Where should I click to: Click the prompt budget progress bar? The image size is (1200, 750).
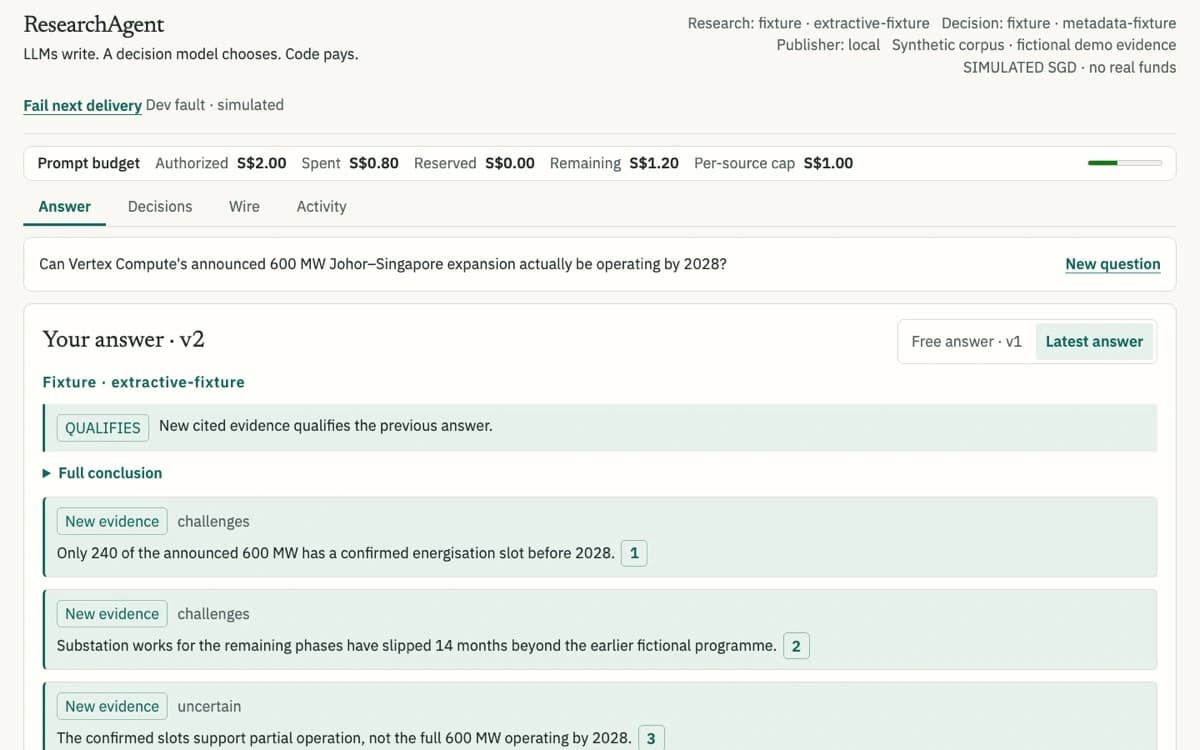pyautogui.click(x=1125, y=163)
